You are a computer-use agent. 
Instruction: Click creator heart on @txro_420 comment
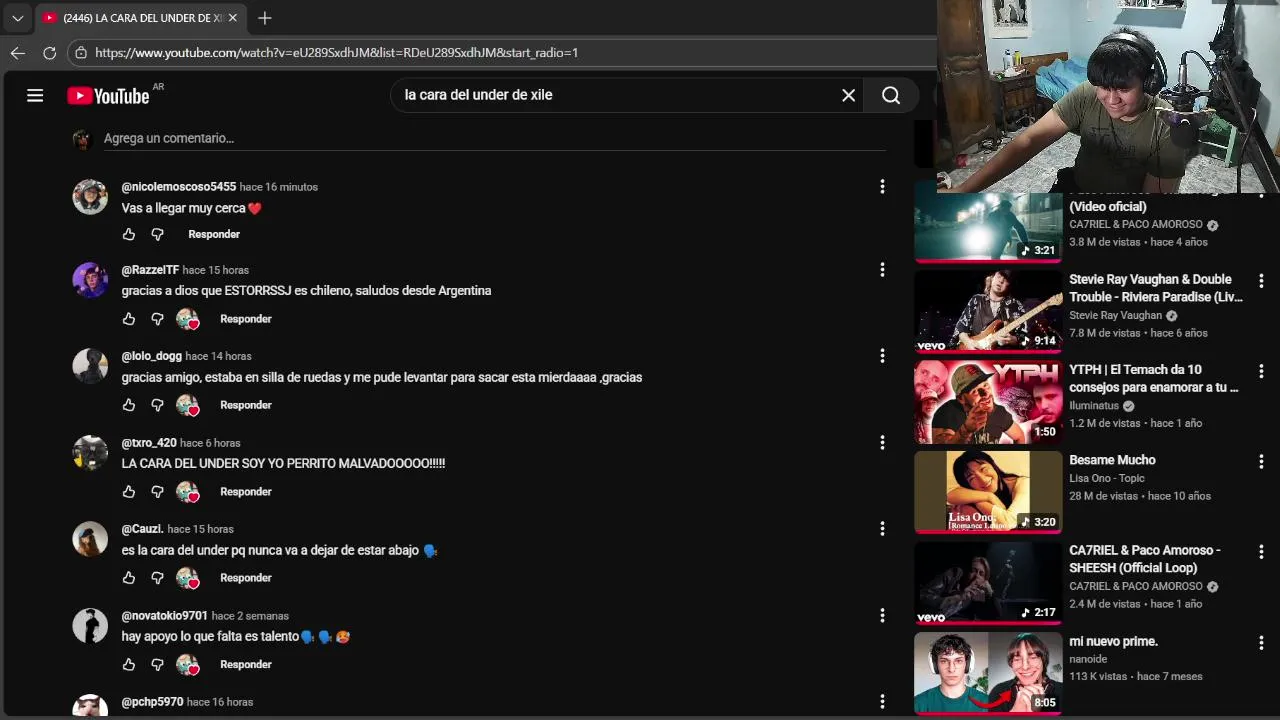point(188,492)
